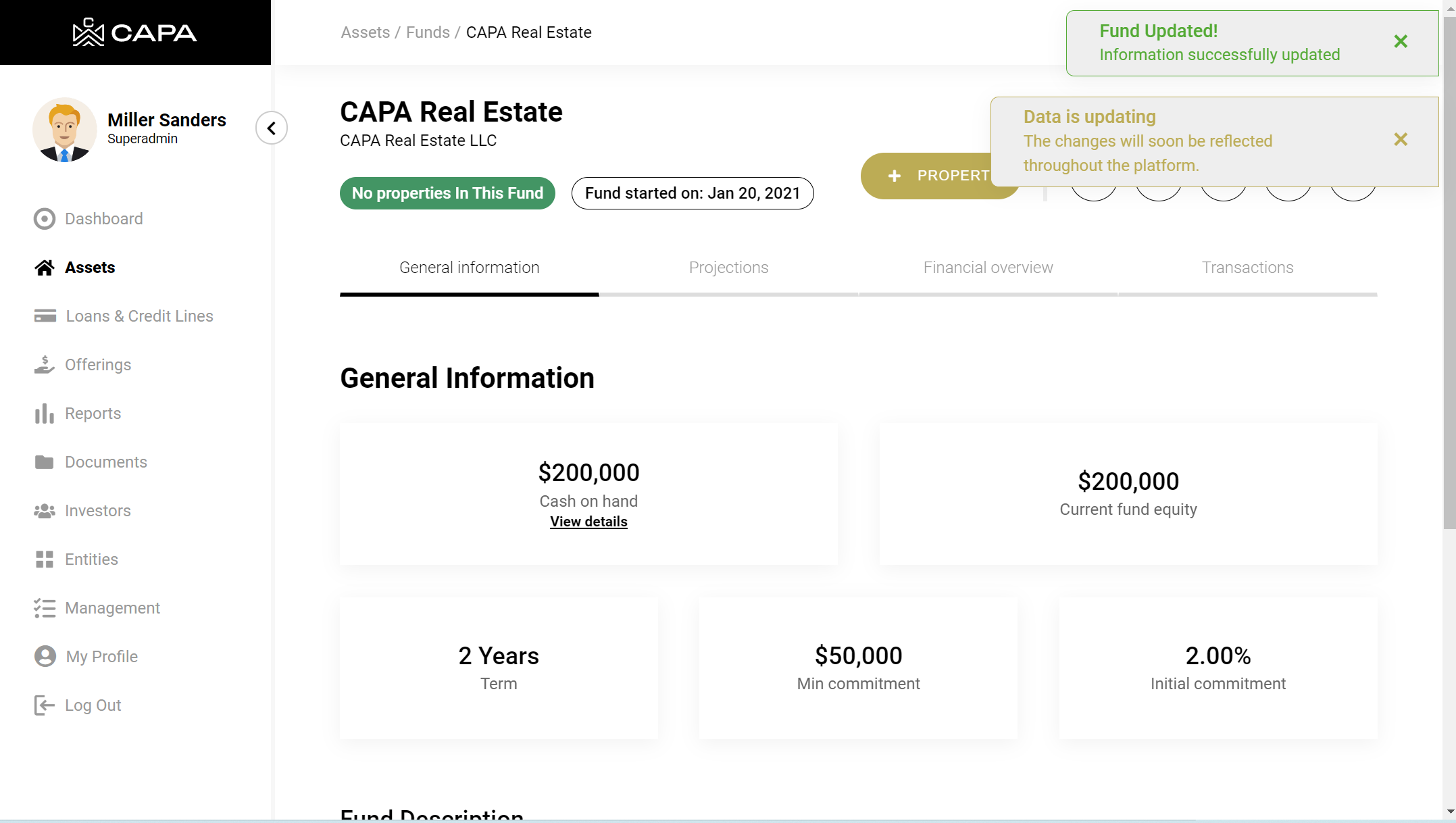Viewport: 1456px width, 823px height.
Task: Click the Assets house icon
Action: (45, 268)
